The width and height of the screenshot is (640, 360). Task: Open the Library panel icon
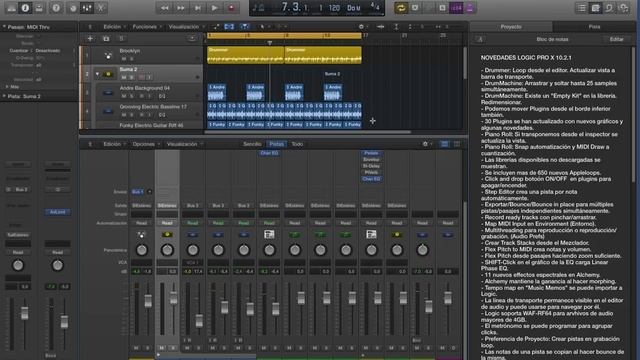[11, 8]
